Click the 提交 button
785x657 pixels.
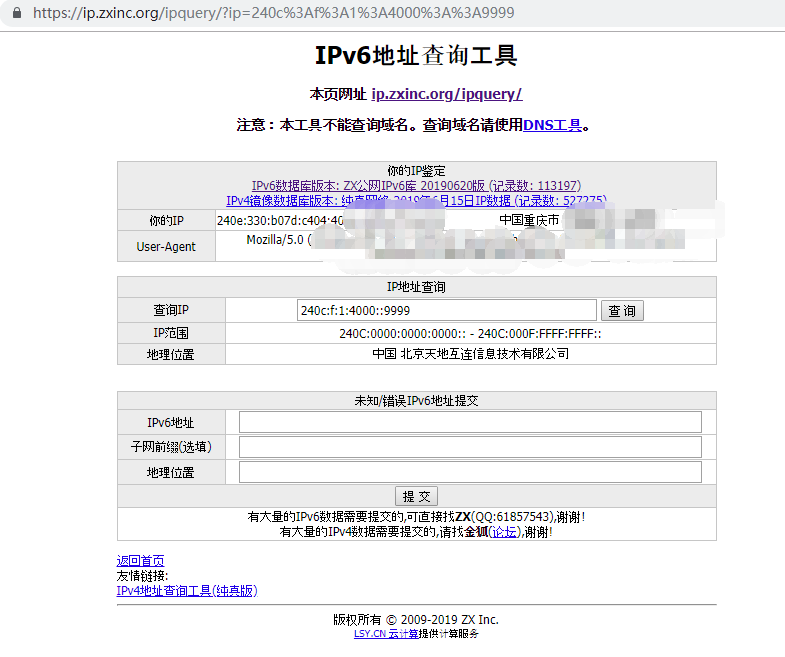coord(417,496)
